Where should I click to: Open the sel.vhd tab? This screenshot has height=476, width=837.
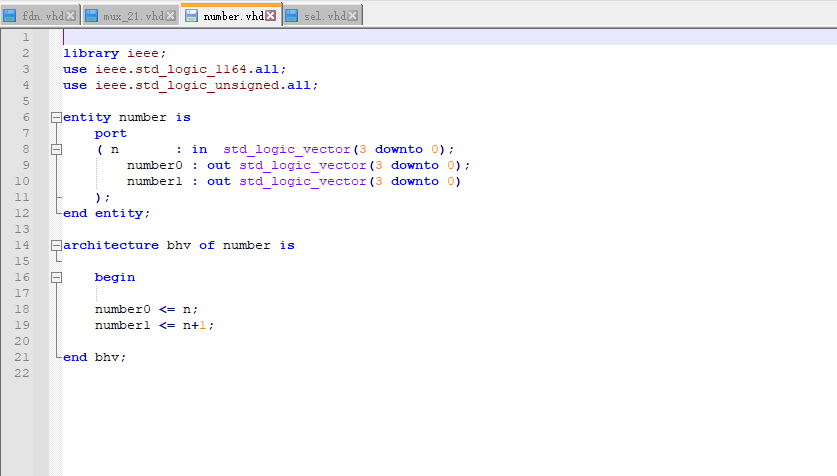tap(322, 15)
